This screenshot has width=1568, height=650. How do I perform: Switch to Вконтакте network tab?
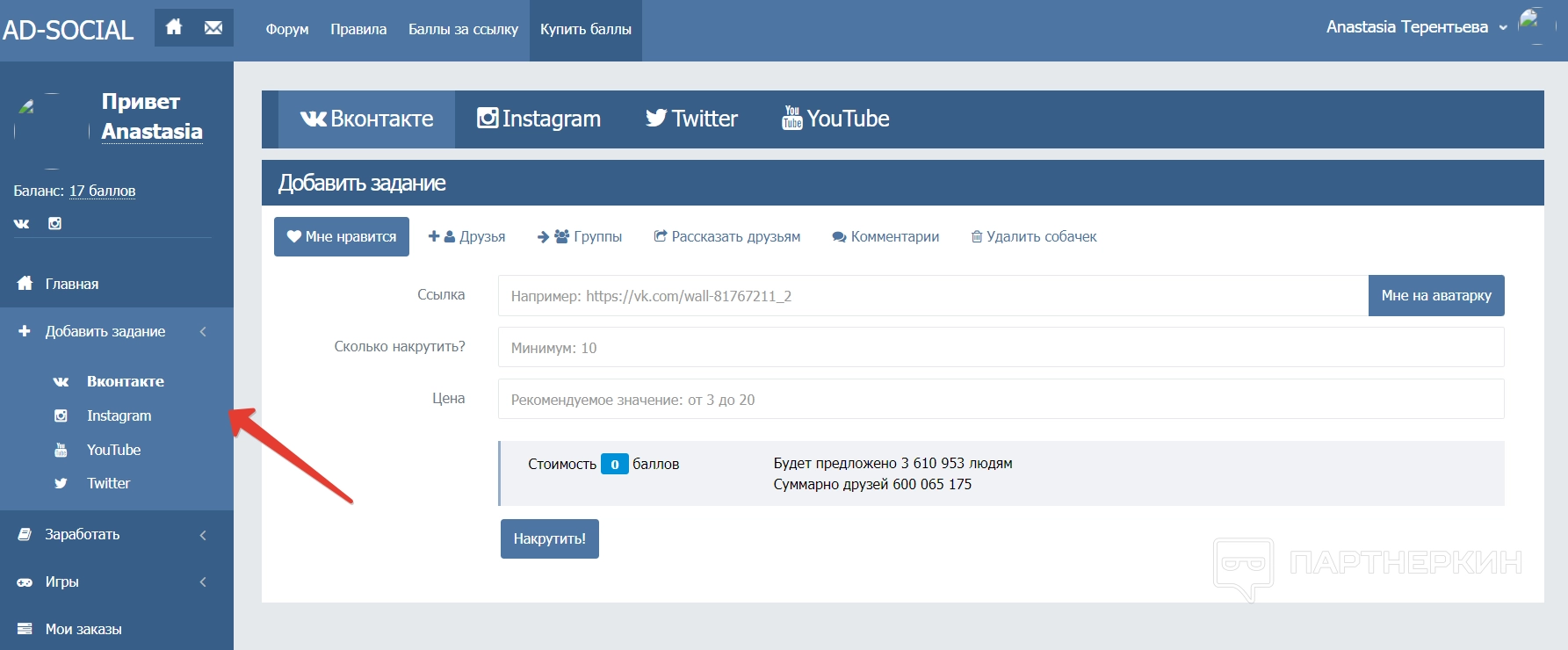point(366,119)
